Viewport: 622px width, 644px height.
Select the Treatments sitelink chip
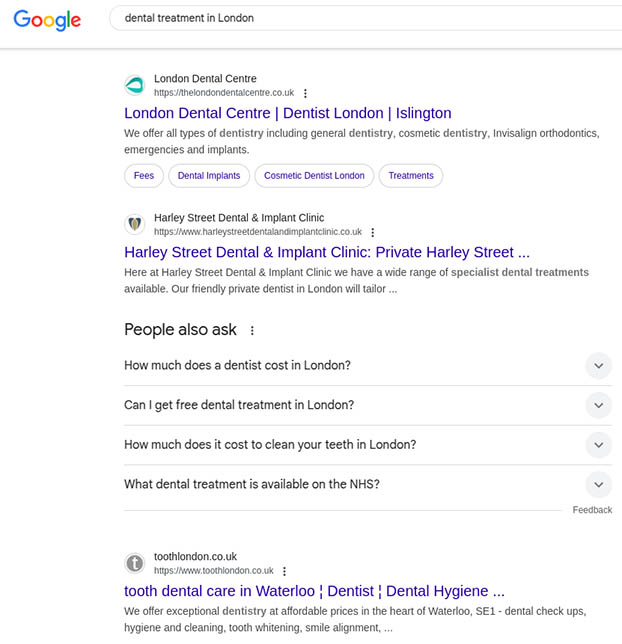pyautogui.click(x=411, y=176)
